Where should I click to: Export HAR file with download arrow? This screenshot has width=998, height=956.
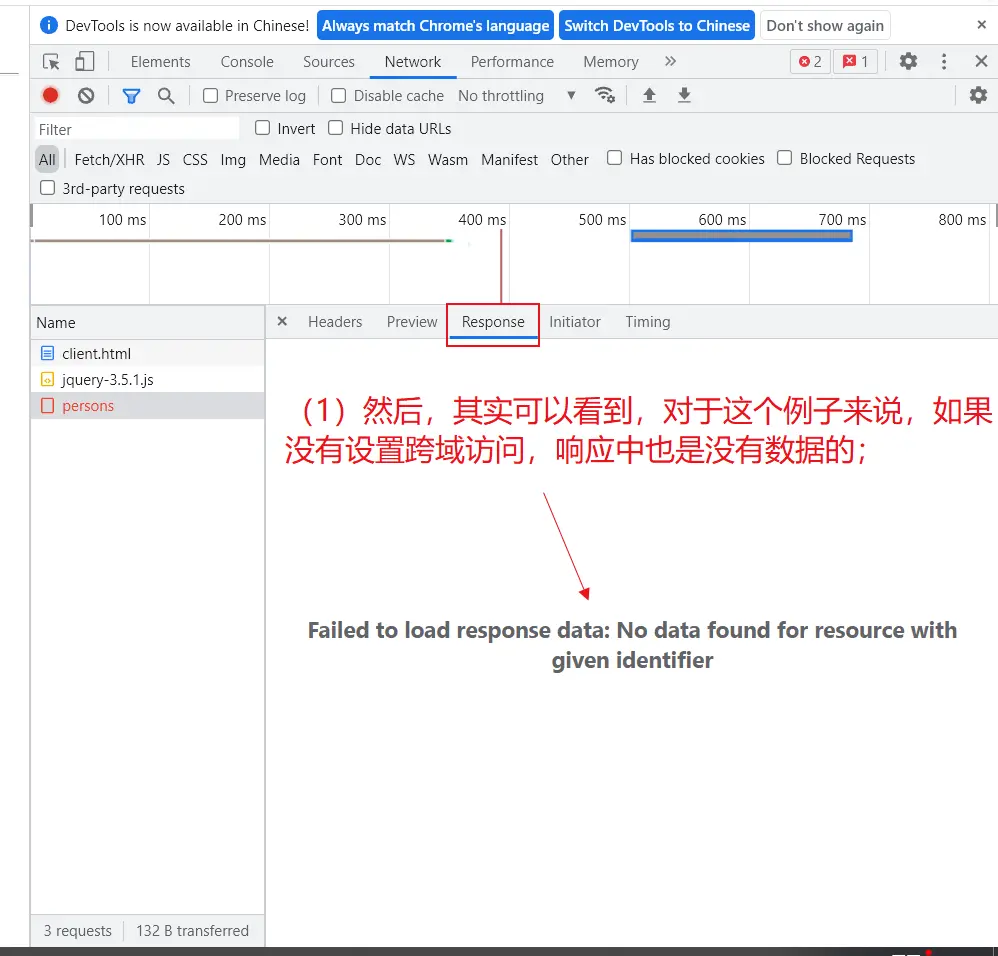coord(684,95)
